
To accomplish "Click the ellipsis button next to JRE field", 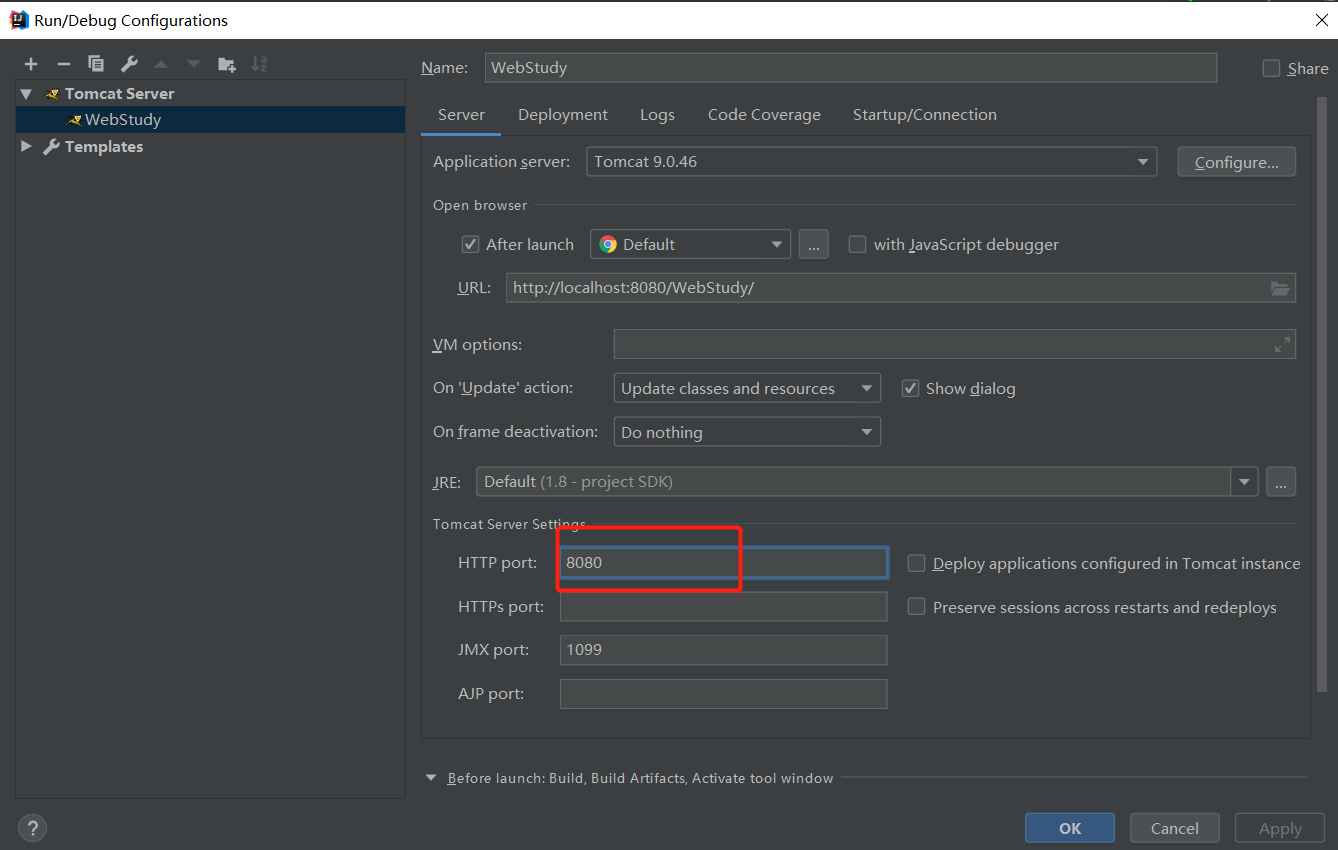I will point(1281,481).
